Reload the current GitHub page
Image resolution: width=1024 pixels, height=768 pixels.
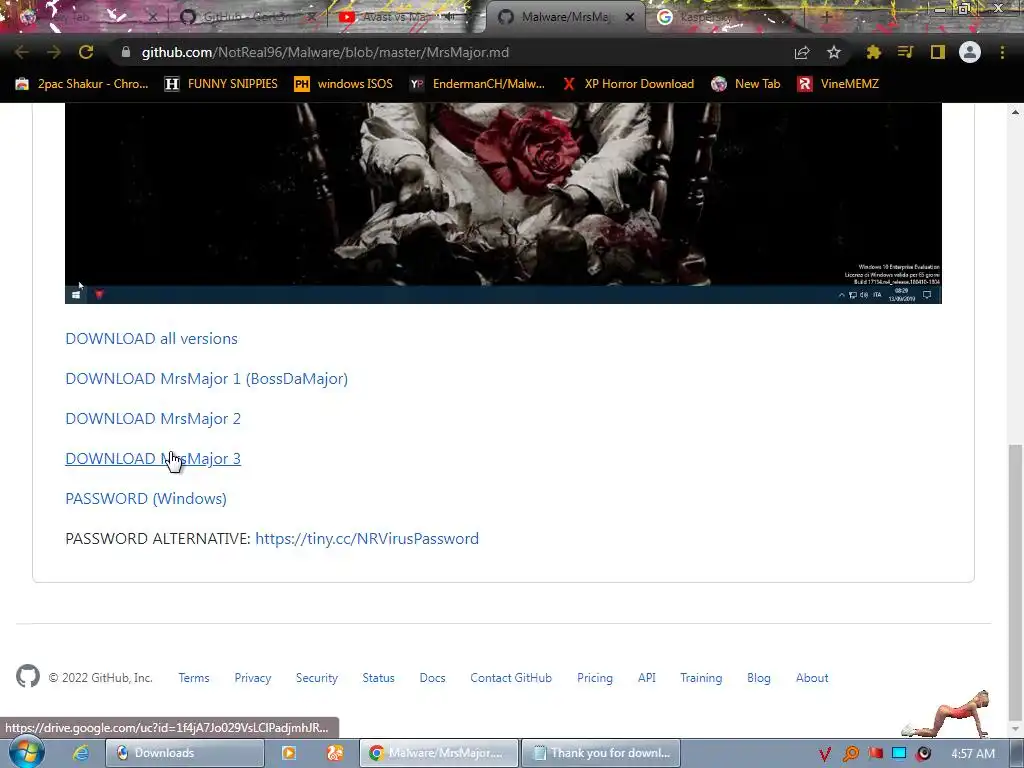86,52
